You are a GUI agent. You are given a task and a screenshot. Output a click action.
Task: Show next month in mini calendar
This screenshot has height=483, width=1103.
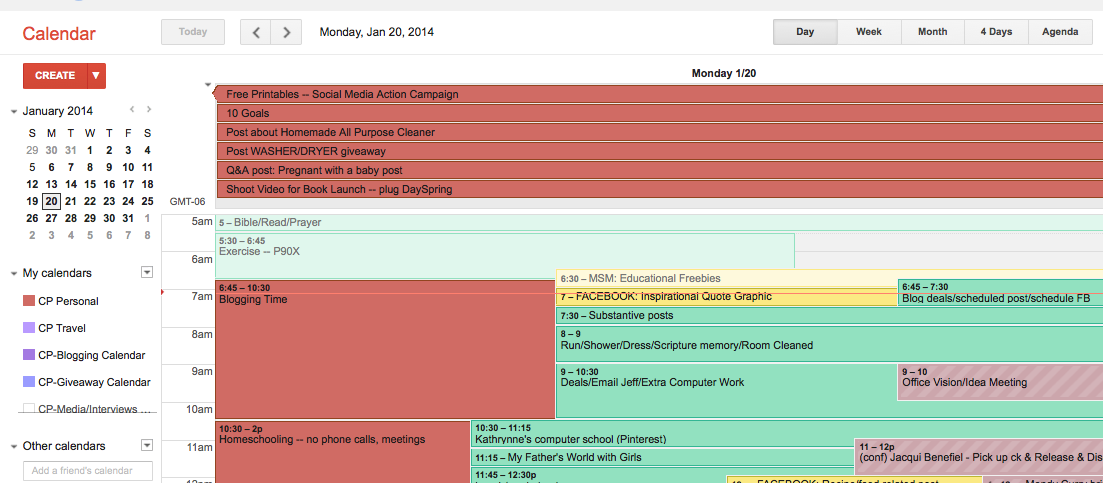(149, 109)
